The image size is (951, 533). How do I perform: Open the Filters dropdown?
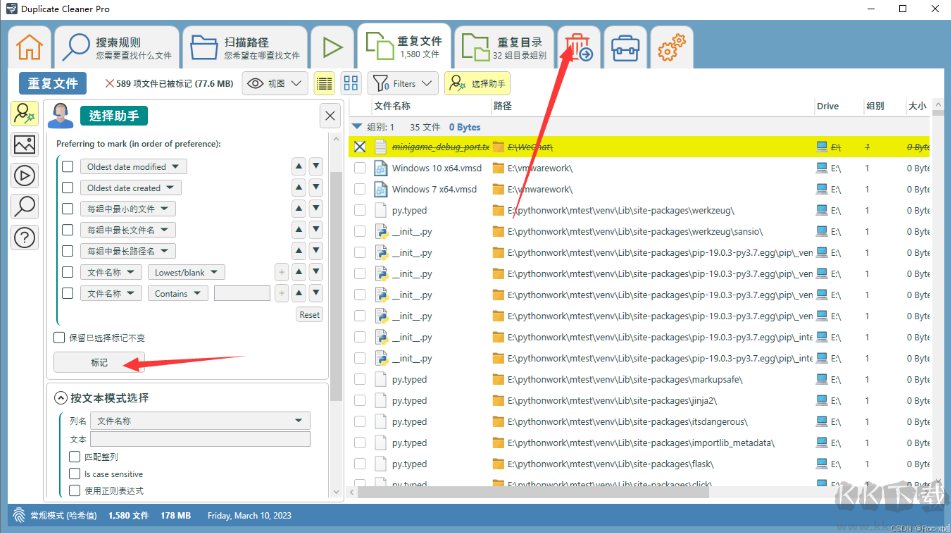(x=403, y=84)
